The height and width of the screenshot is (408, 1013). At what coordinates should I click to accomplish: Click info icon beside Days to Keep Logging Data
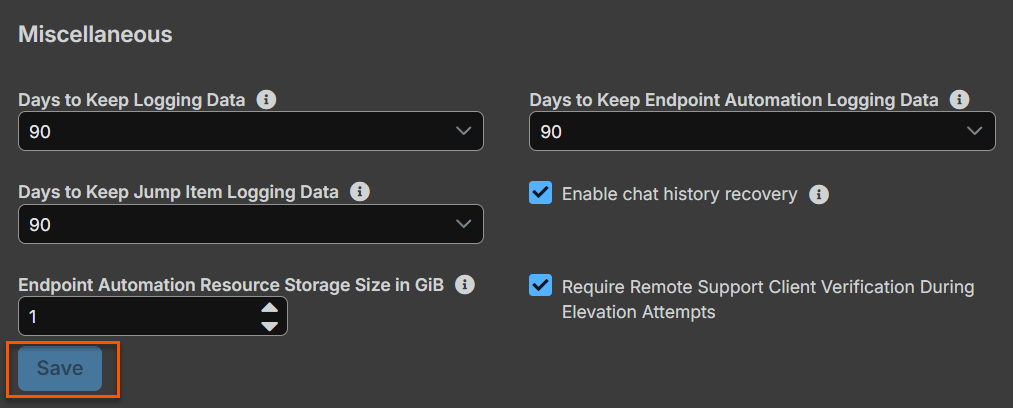[266, 100]
